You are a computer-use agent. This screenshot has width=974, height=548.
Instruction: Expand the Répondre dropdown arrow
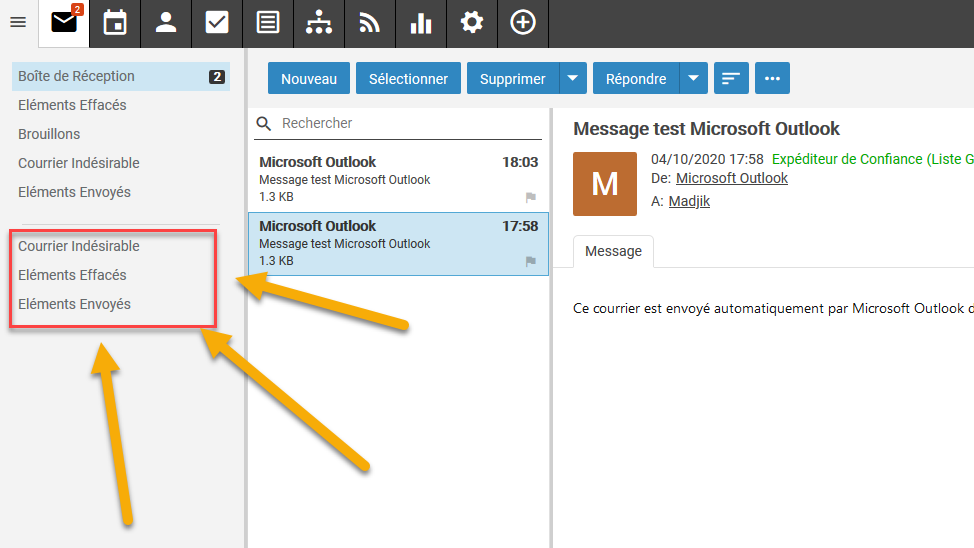pos(694,79)
